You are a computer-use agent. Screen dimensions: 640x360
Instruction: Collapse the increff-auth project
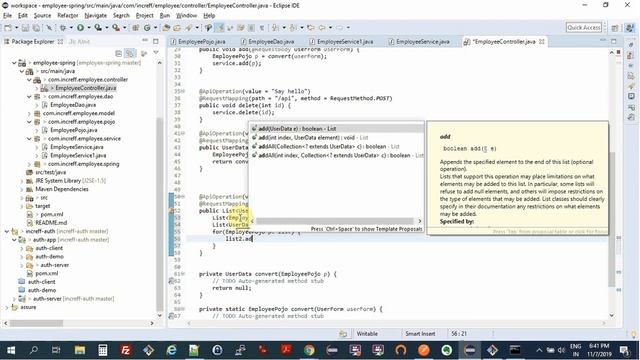(x=7, y=231)
